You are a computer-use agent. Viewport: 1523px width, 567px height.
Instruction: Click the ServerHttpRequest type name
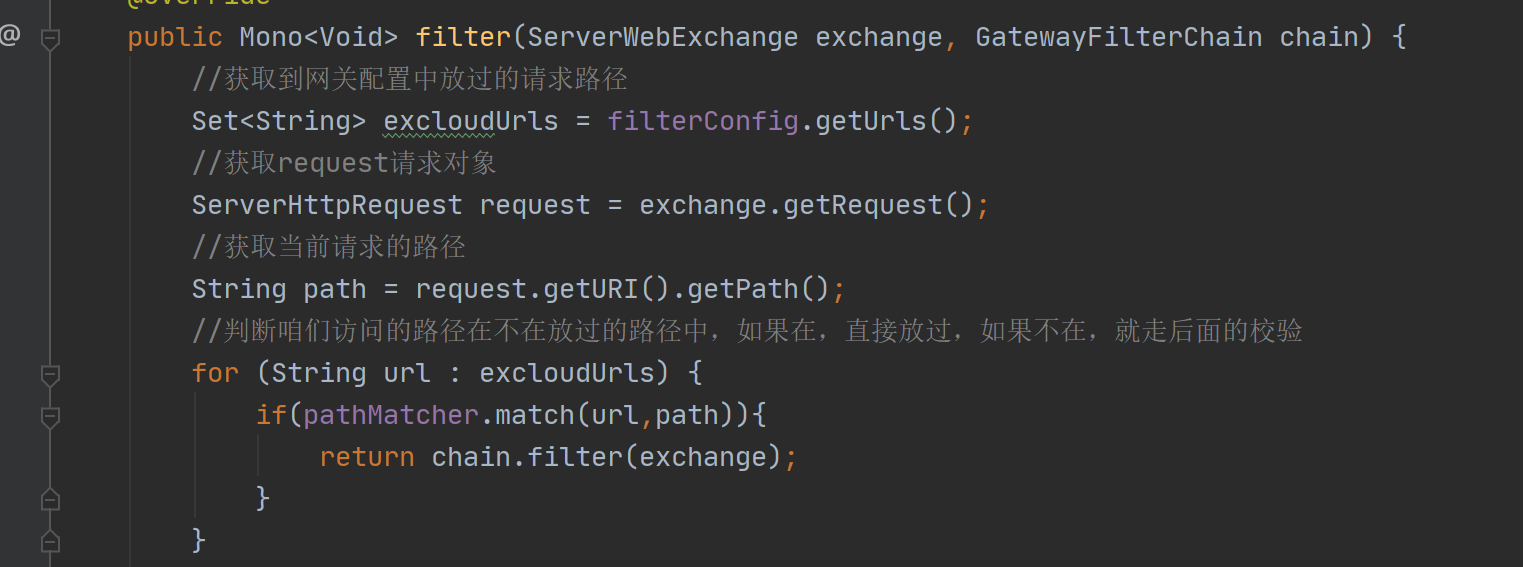click(327, 206)
